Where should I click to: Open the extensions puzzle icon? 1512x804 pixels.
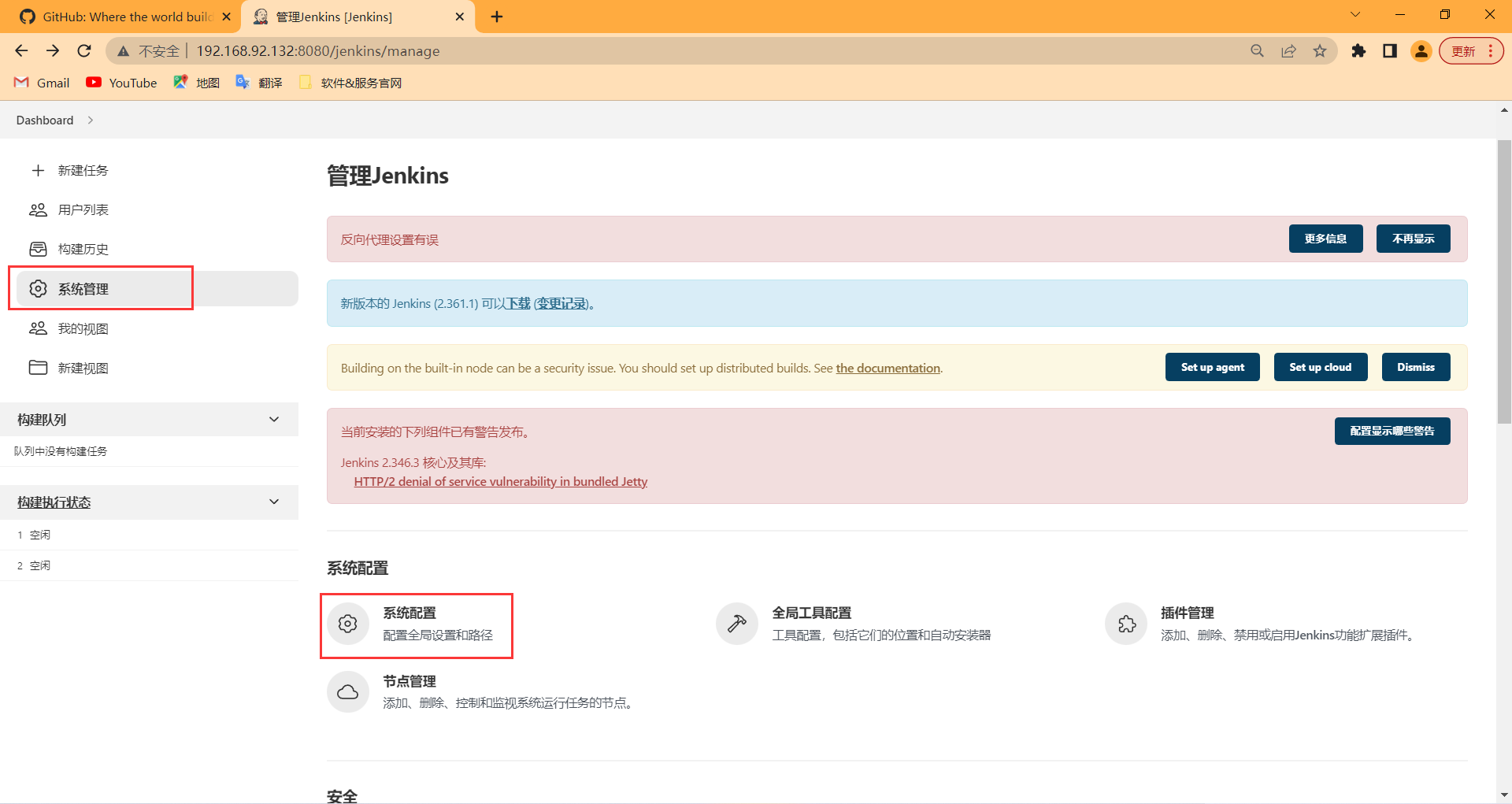tap(1358, 51)
